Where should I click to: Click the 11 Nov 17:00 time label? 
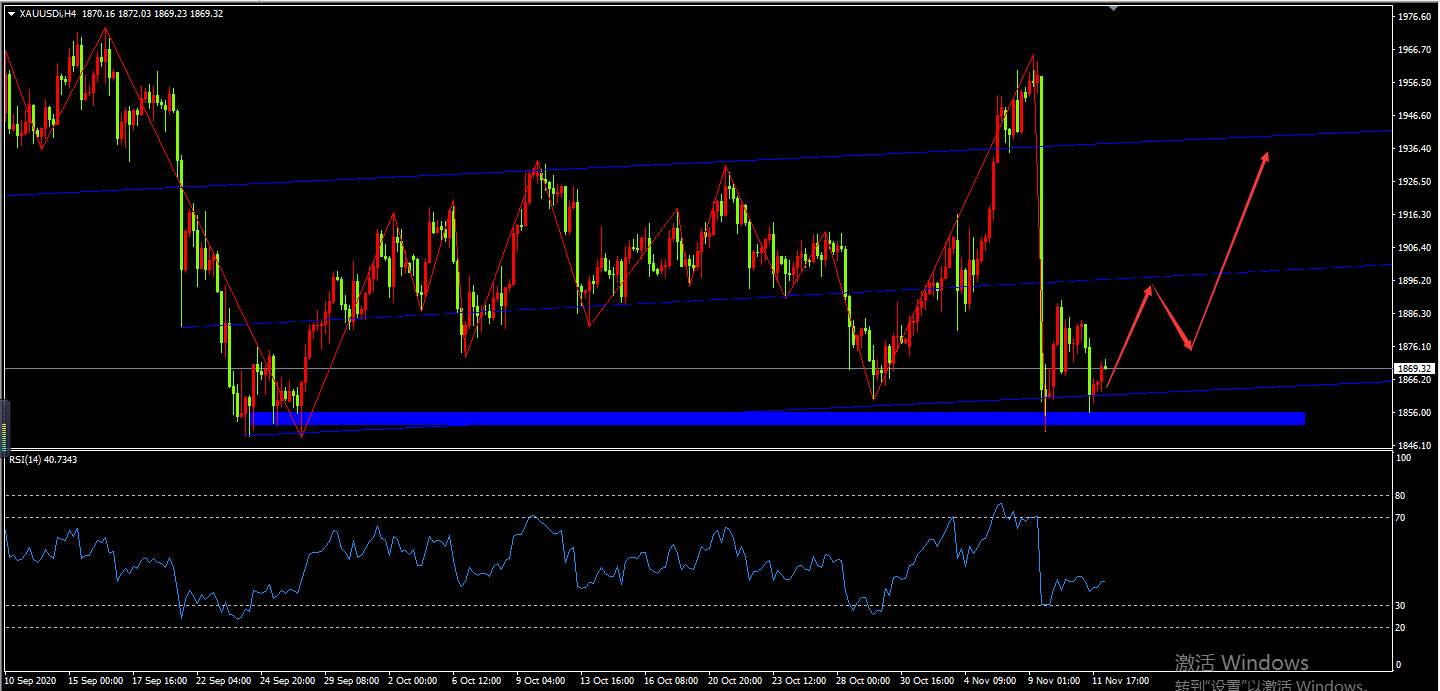pos(1120,681)
